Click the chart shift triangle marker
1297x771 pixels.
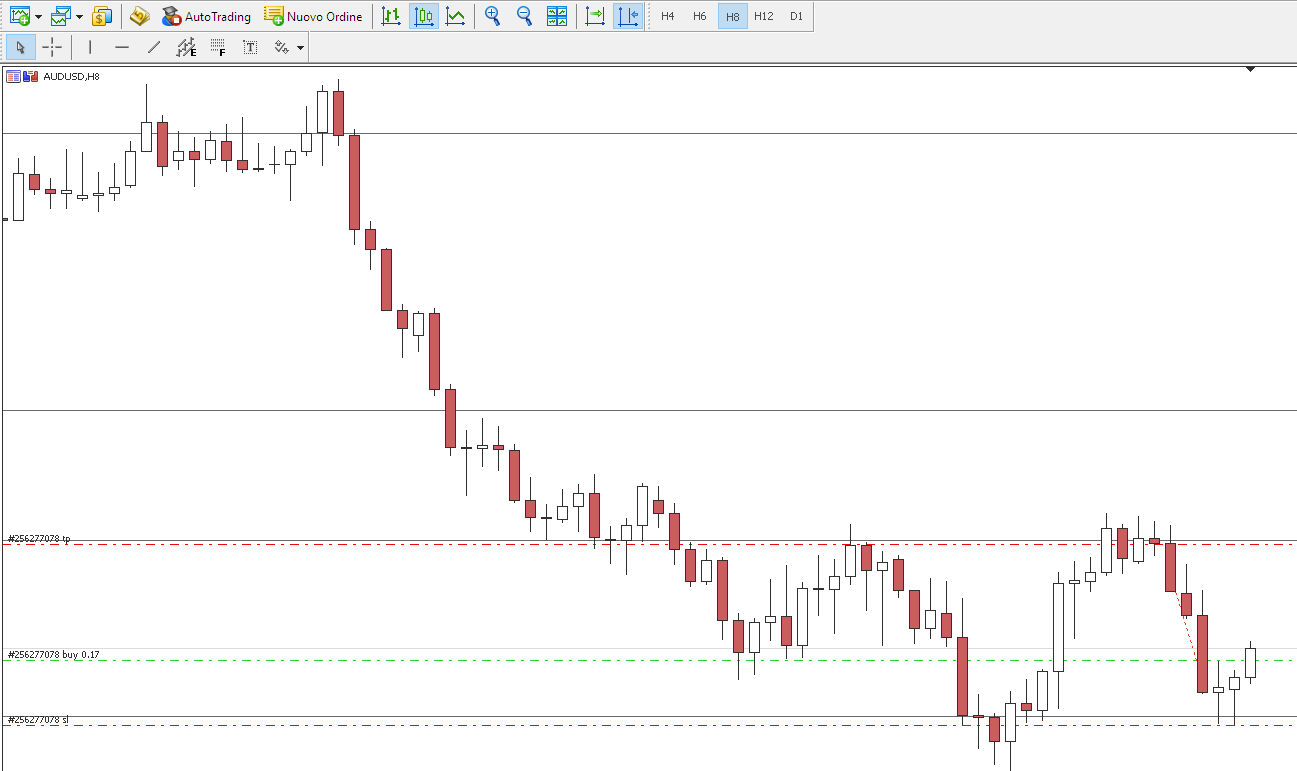coord(1250,70)
